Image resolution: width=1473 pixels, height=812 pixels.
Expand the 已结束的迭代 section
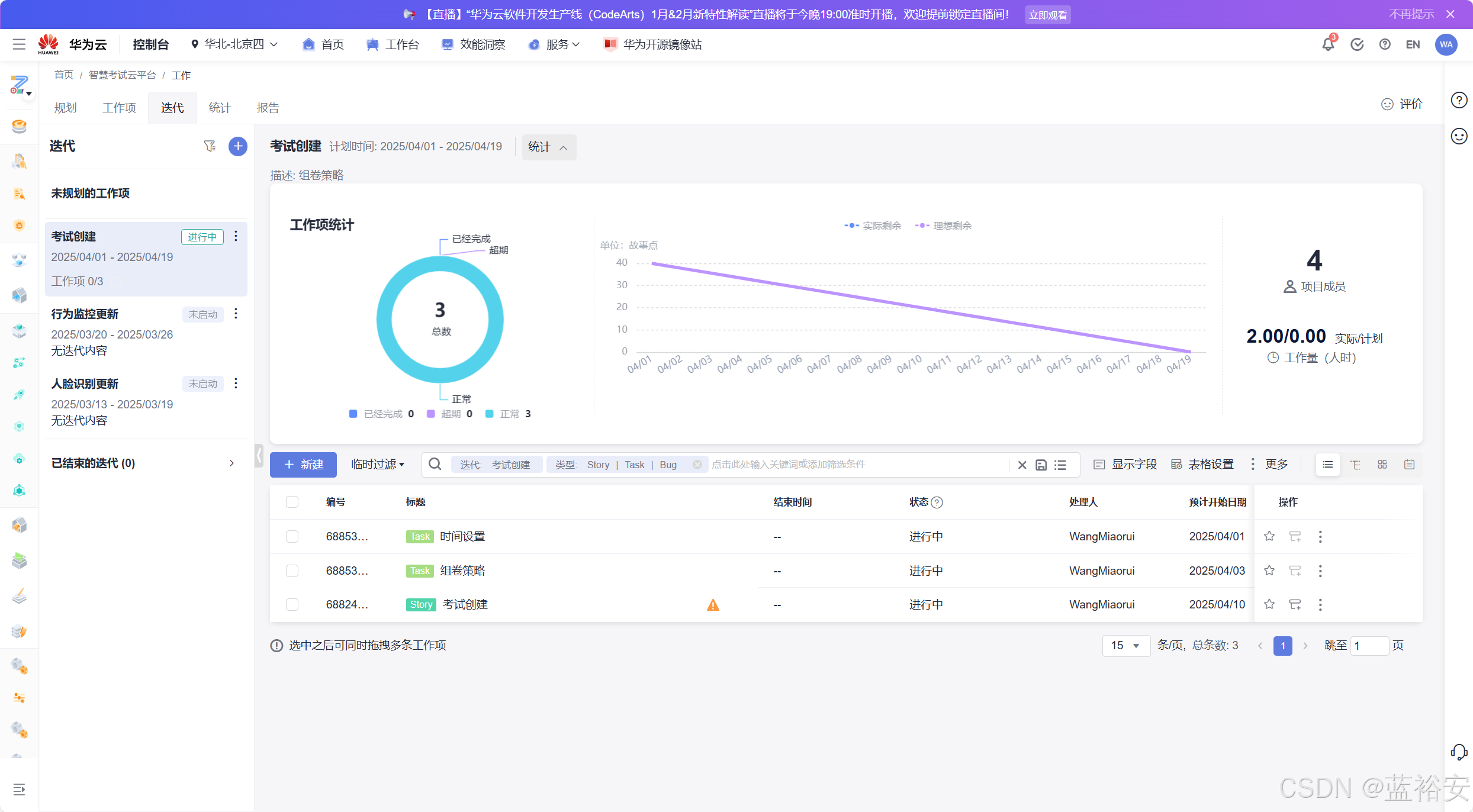coord(231,463)
